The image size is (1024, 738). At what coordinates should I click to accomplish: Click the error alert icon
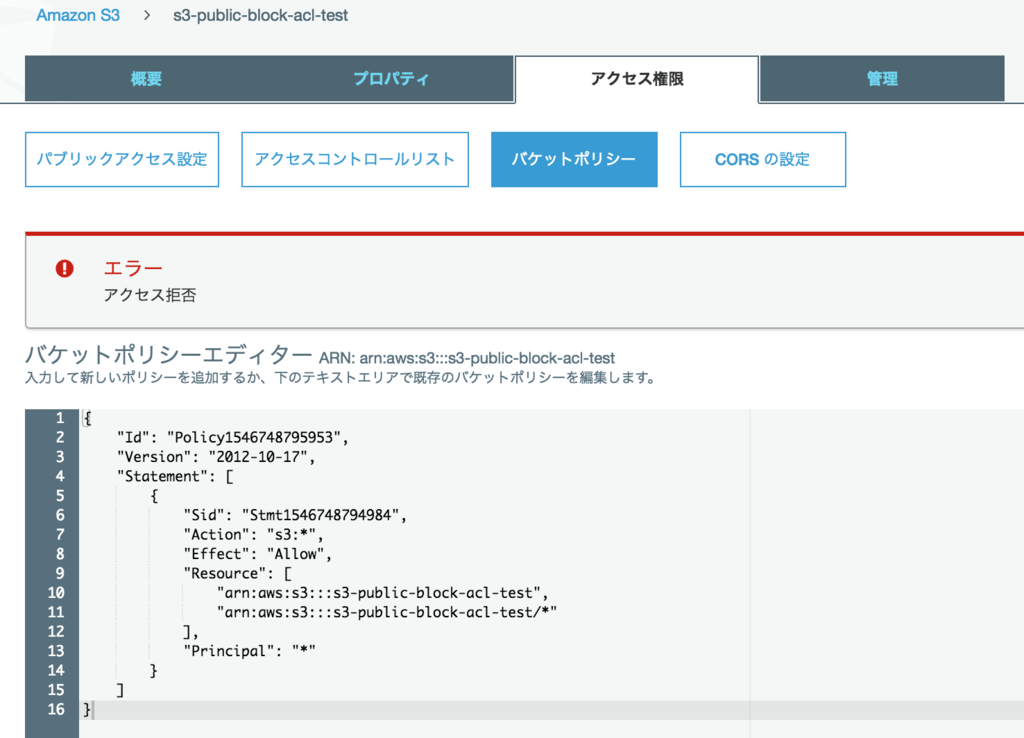tap(64, 269)
